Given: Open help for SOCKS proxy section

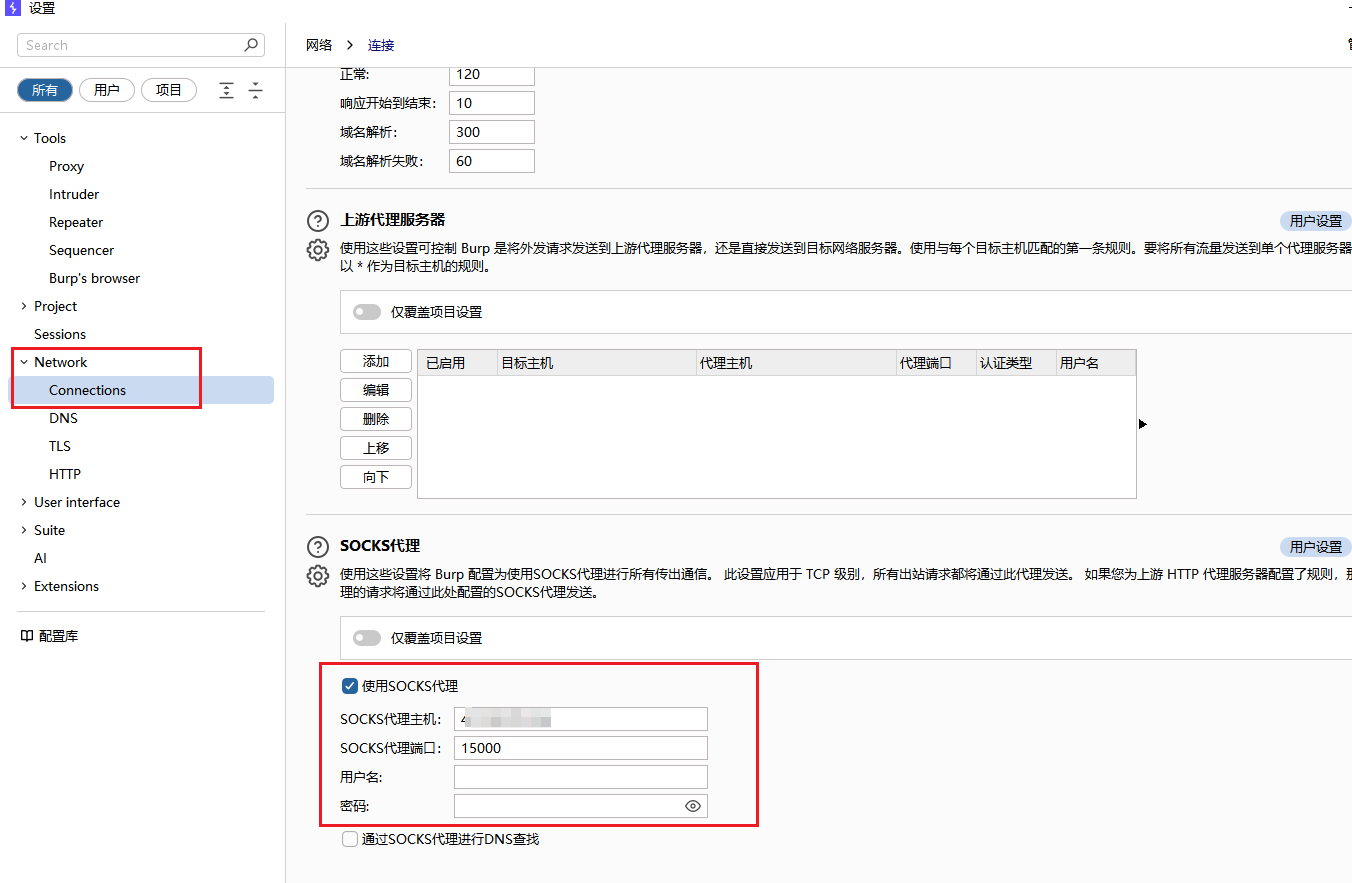Looking at the screenshot, I should (x=317, y=547).
